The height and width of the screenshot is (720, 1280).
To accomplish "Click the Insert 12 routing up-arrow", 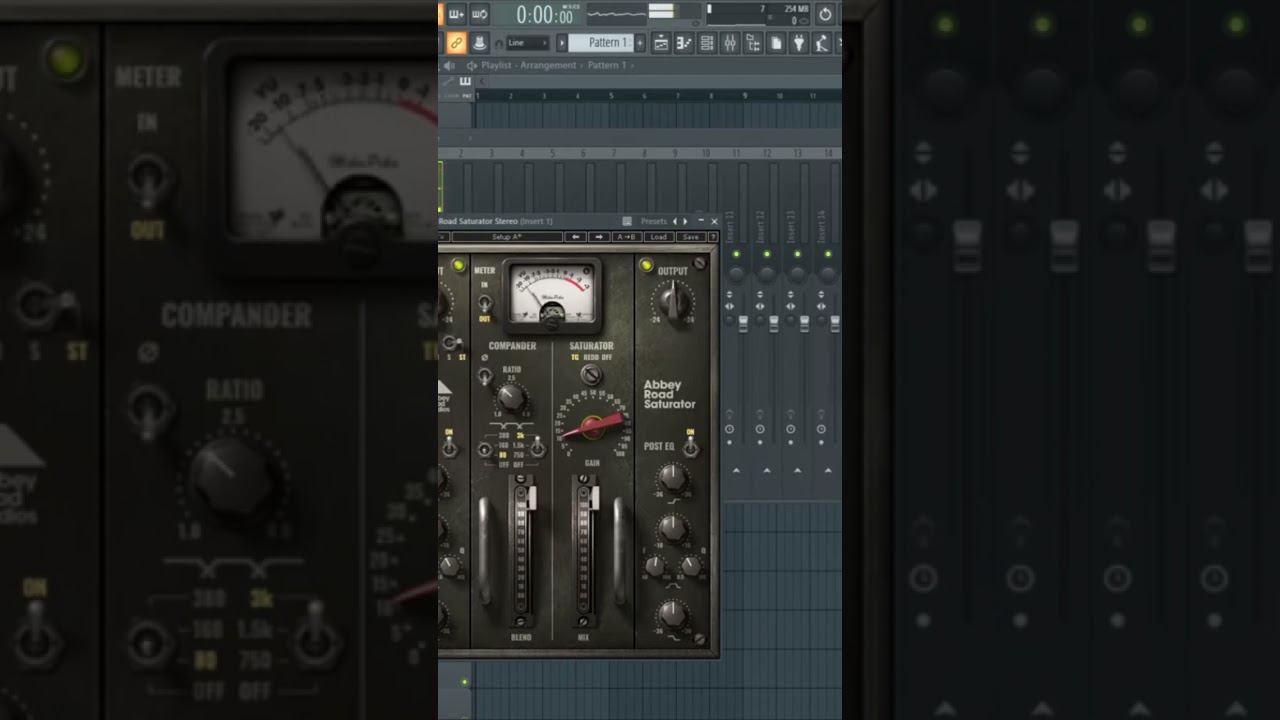I will tap(767, 469).
